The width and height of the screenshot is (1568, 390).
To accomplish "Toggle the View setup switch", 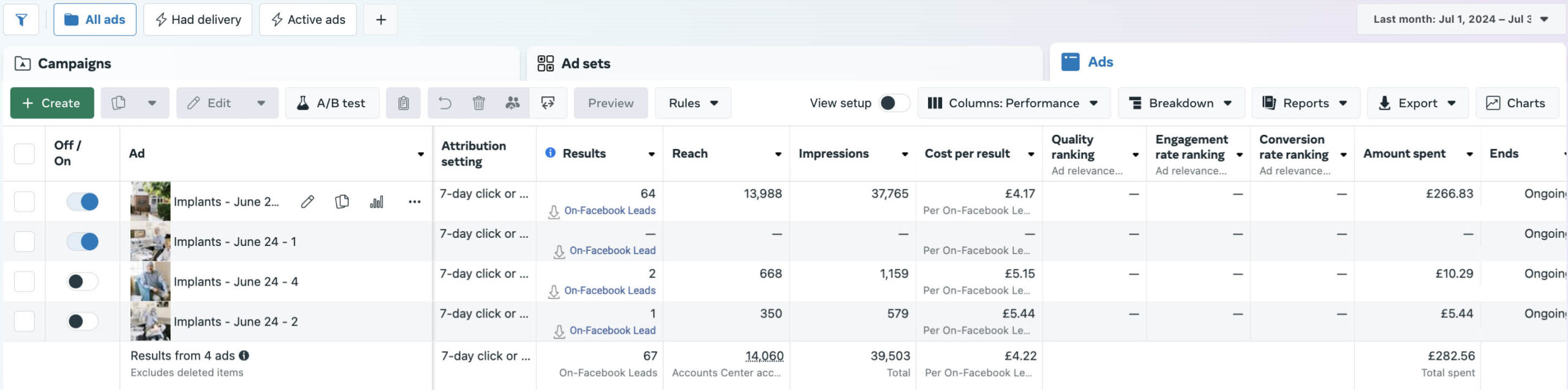I will coord(894,103).
